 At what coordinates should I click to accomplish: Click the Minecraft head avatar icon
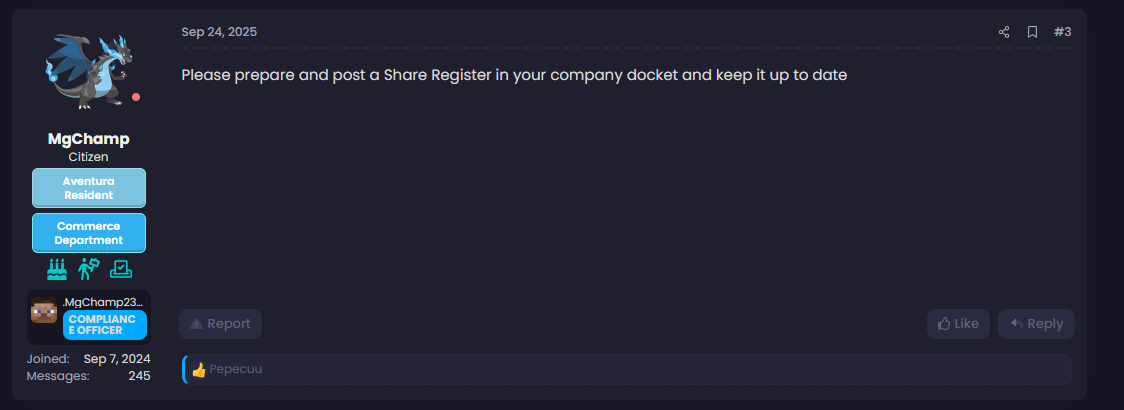(x=44, y=311)
